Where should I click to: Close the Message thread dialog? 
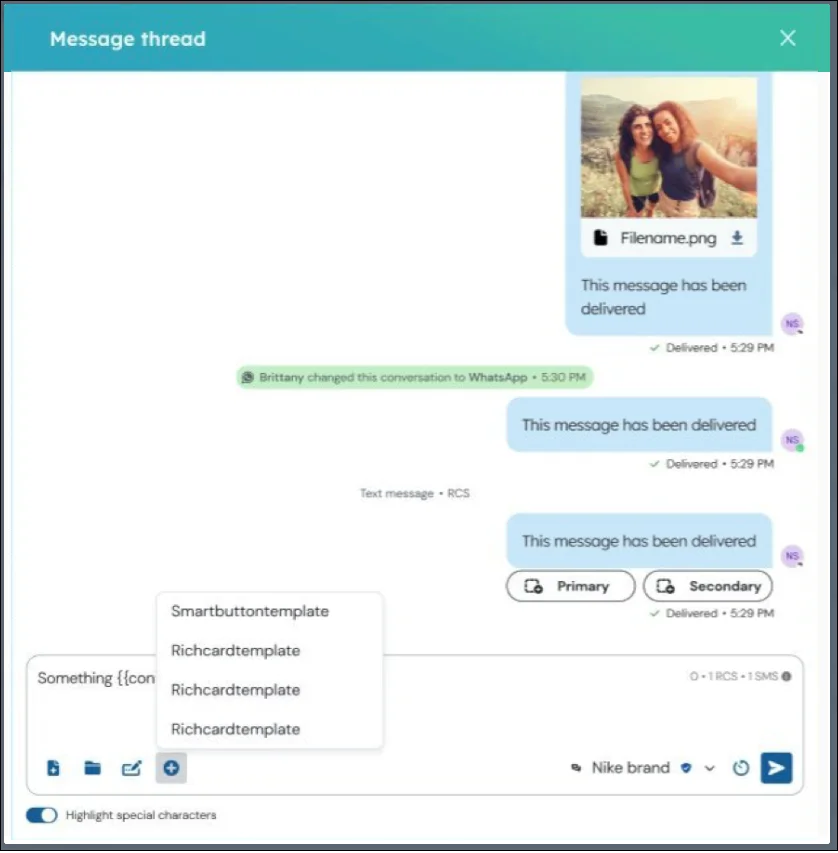click(x=788, y=38)
